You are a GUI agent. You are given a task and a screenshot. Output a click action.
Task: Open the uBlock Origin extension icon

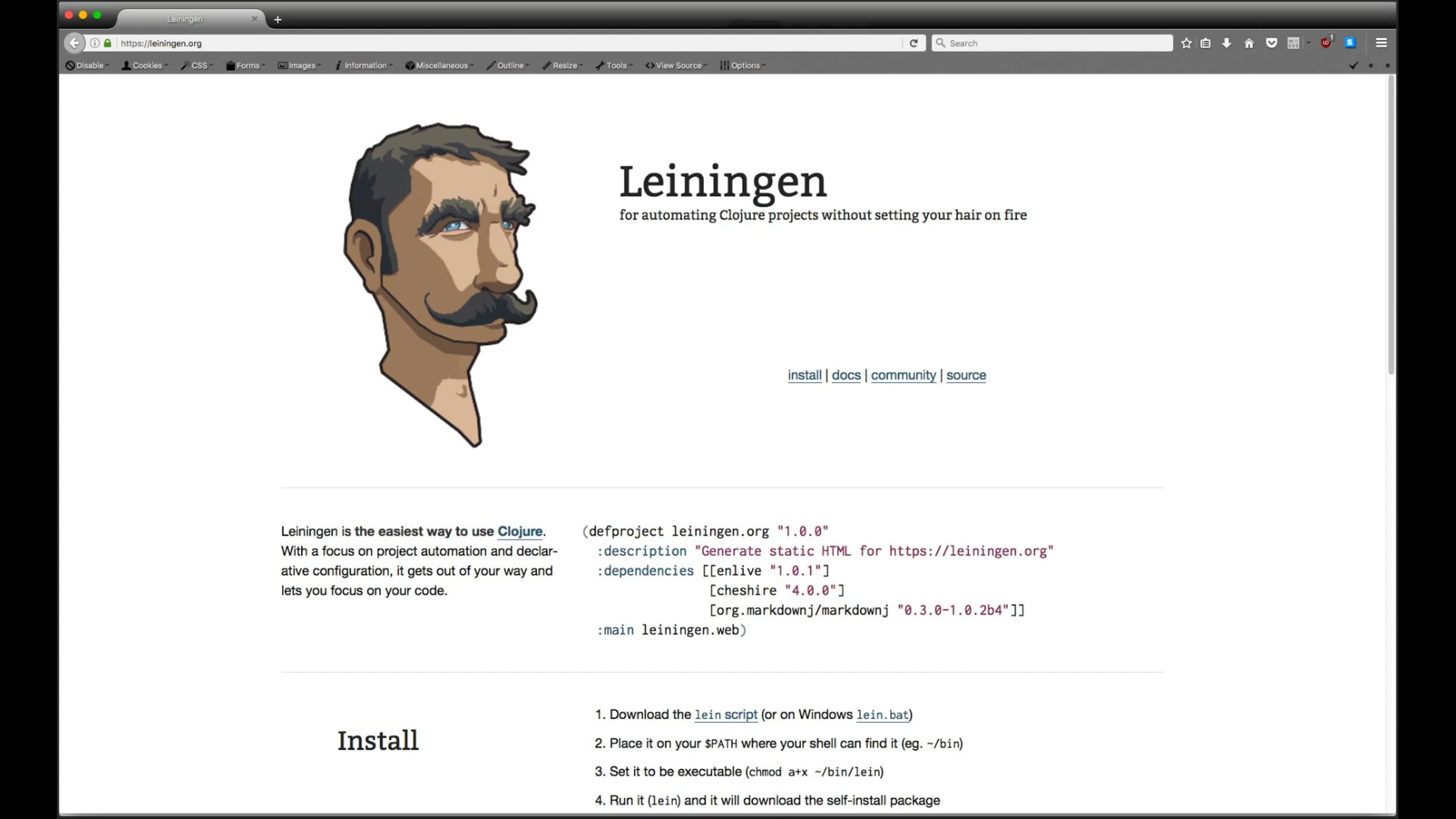point(1326,43)
